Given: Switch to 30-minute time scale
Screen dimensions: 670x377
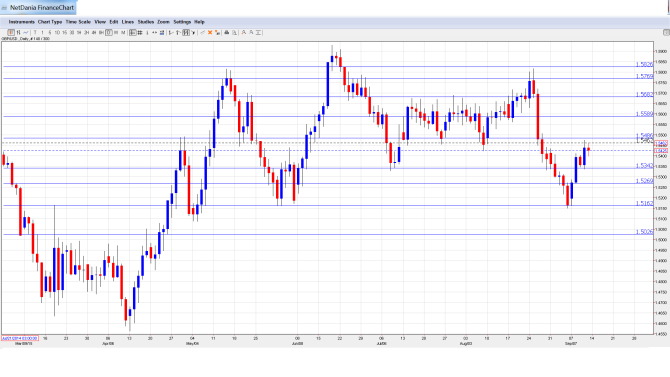Looking at the screenshot, I should tap(72, 32).
